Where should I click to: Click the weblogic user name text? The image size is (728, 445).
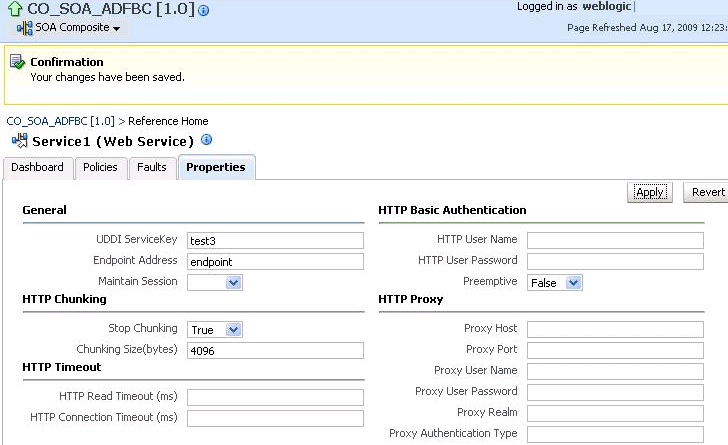pos(607,7)
